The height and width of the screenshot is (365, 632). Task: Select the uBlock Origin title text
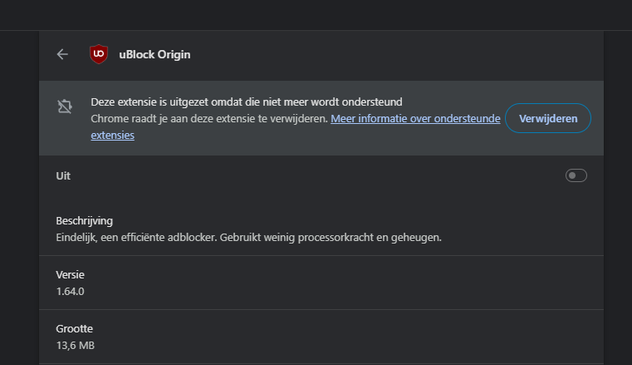click(x=154, y=54)
